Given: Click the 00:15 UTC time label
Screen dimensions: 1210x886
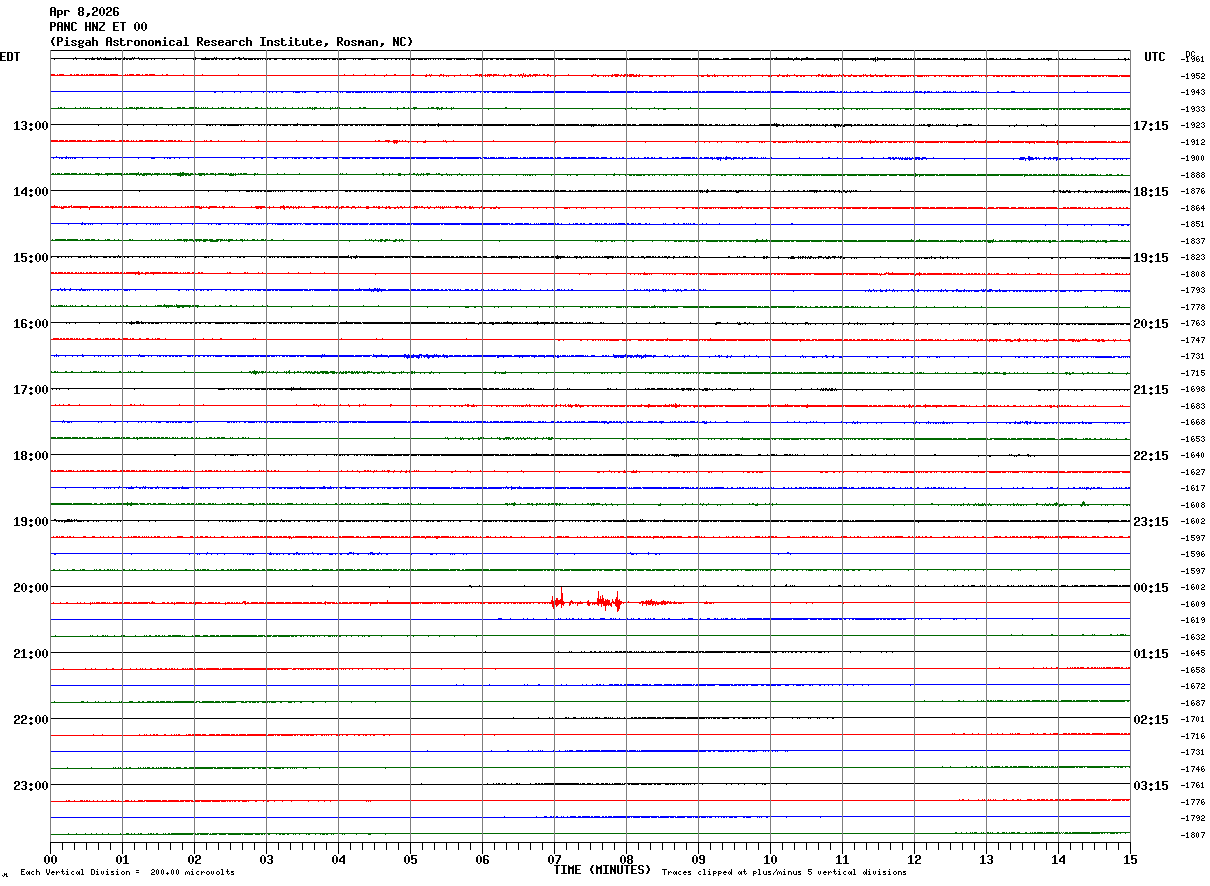Looking at the screenshot, I should coord(1150,588).
